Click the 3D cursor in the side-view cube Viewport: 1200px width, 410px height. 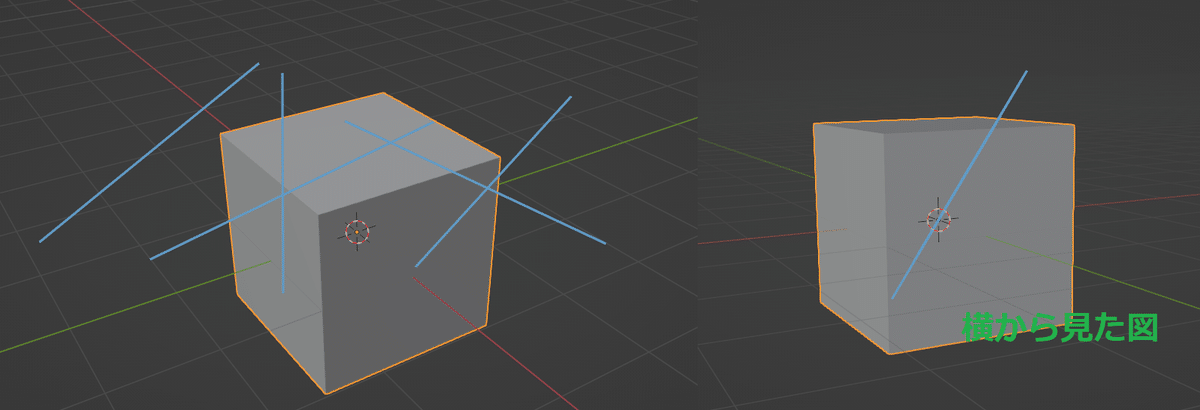click(939, 218)
